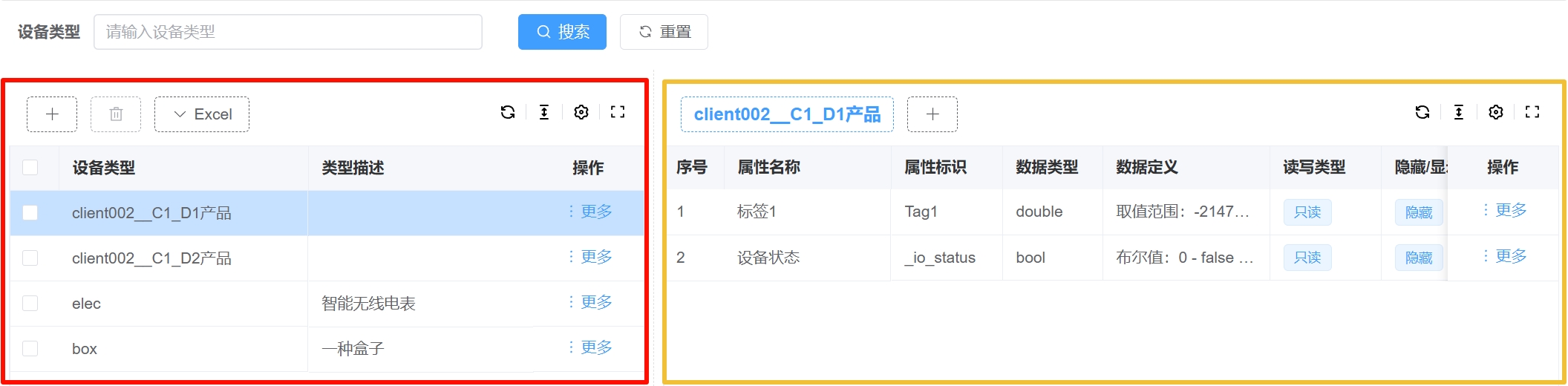Focus the 设备类型 search input field

point(288,32)
